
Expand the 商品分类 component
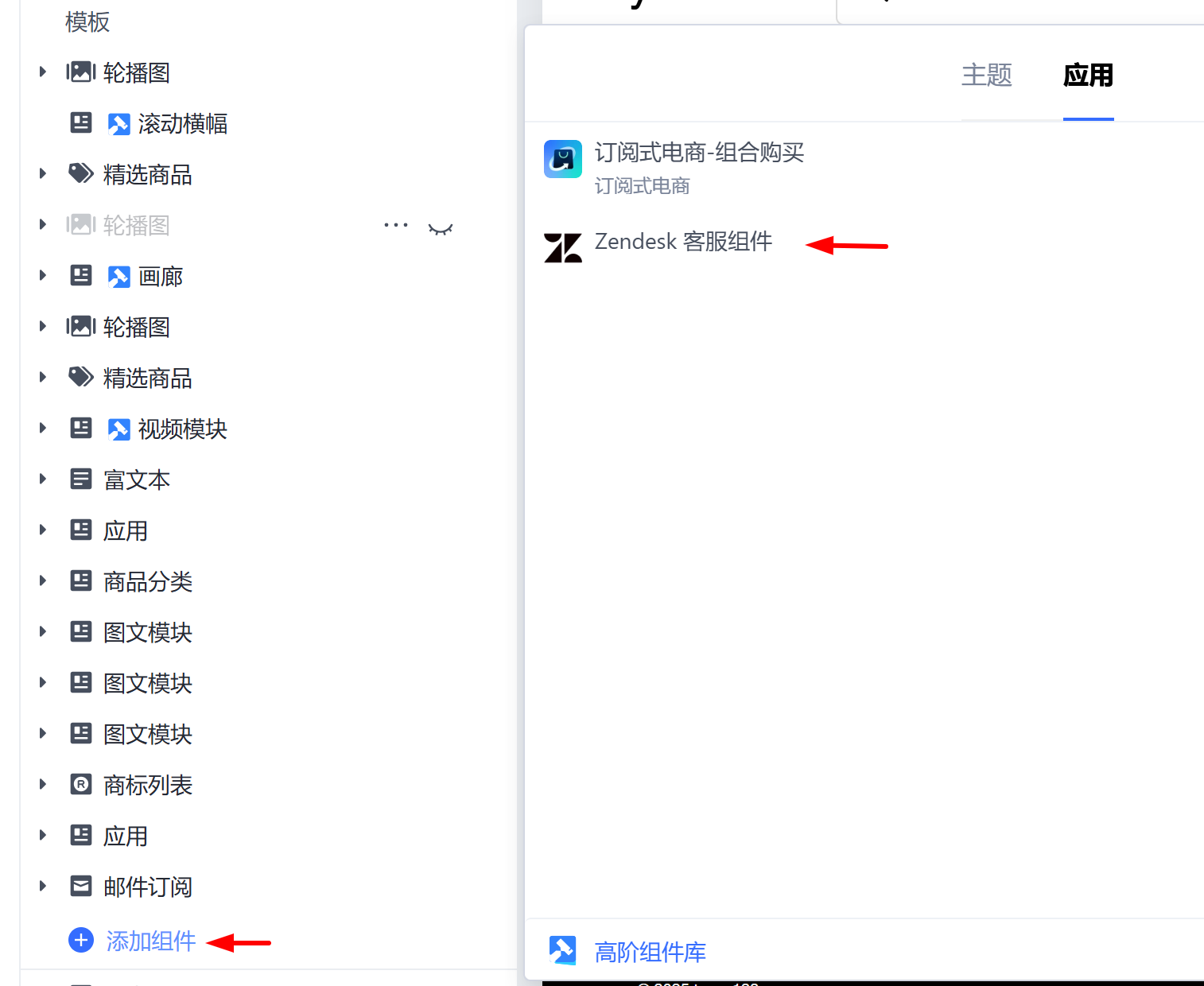pyautogui.click(x=43, y=580)
